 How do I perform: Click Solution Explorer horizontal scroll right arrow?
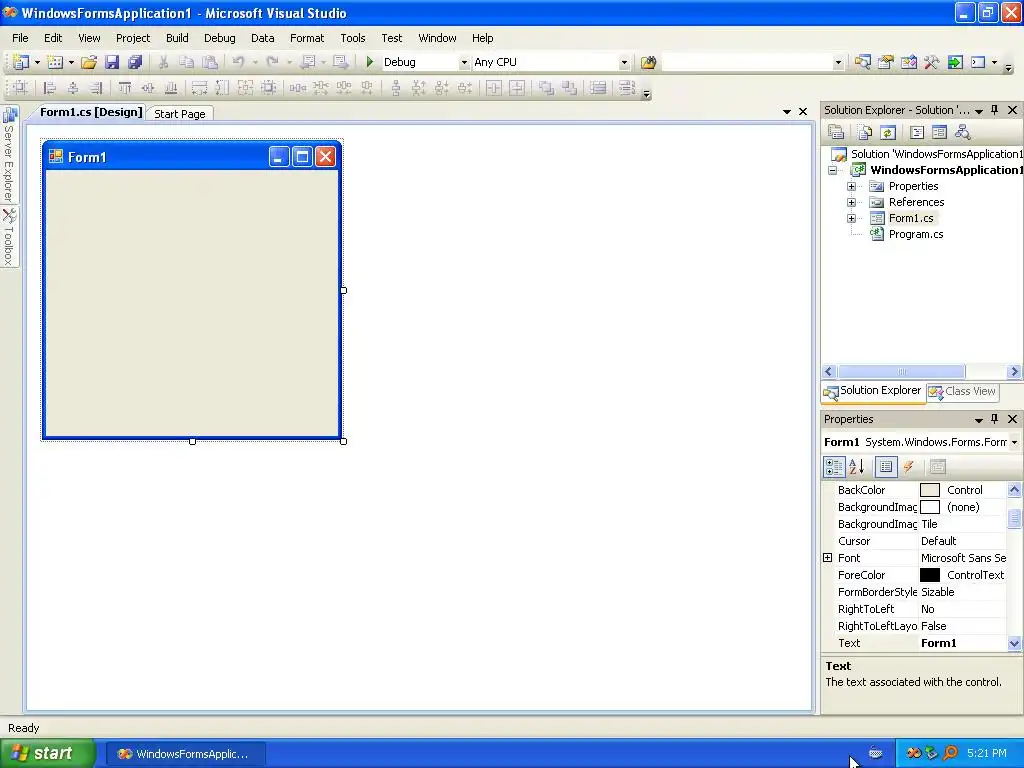[1014, 372]
